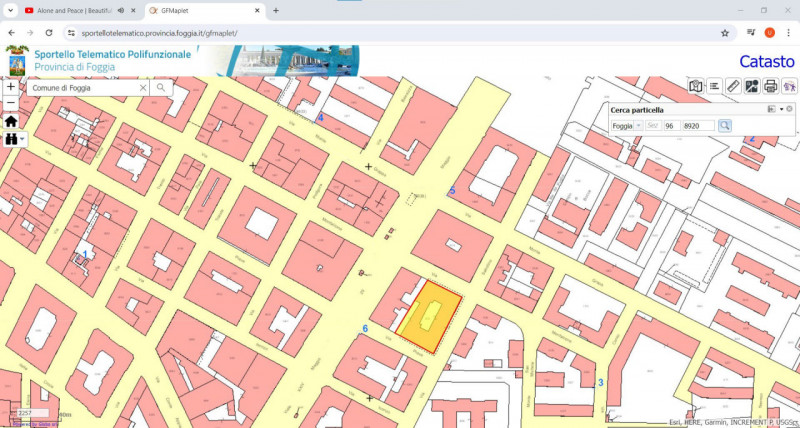Zoom out with the minus button
Screen dimensions: 800x428
pos(11,104)
